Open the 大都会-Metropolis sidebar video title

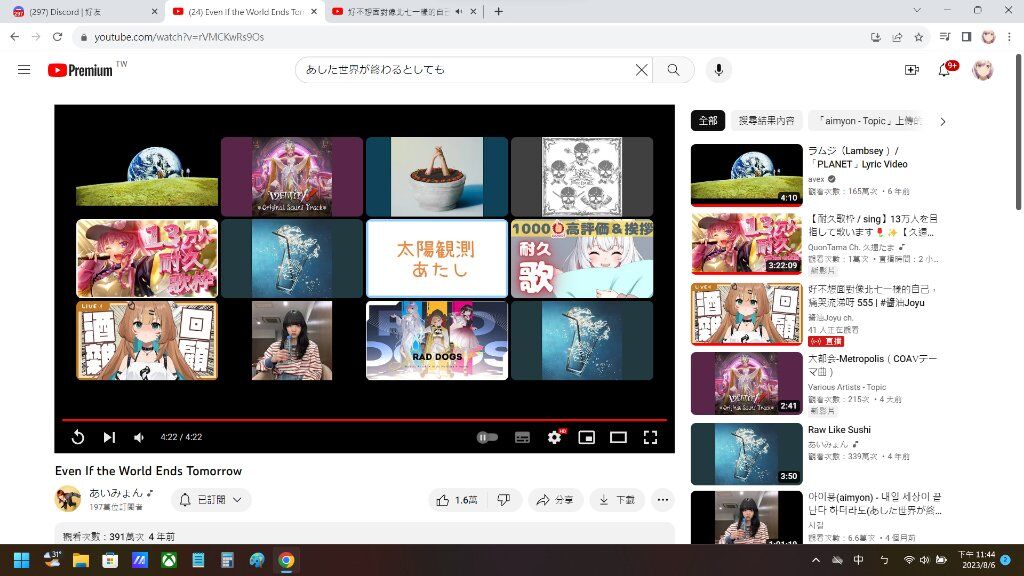[x=872, y=365]
